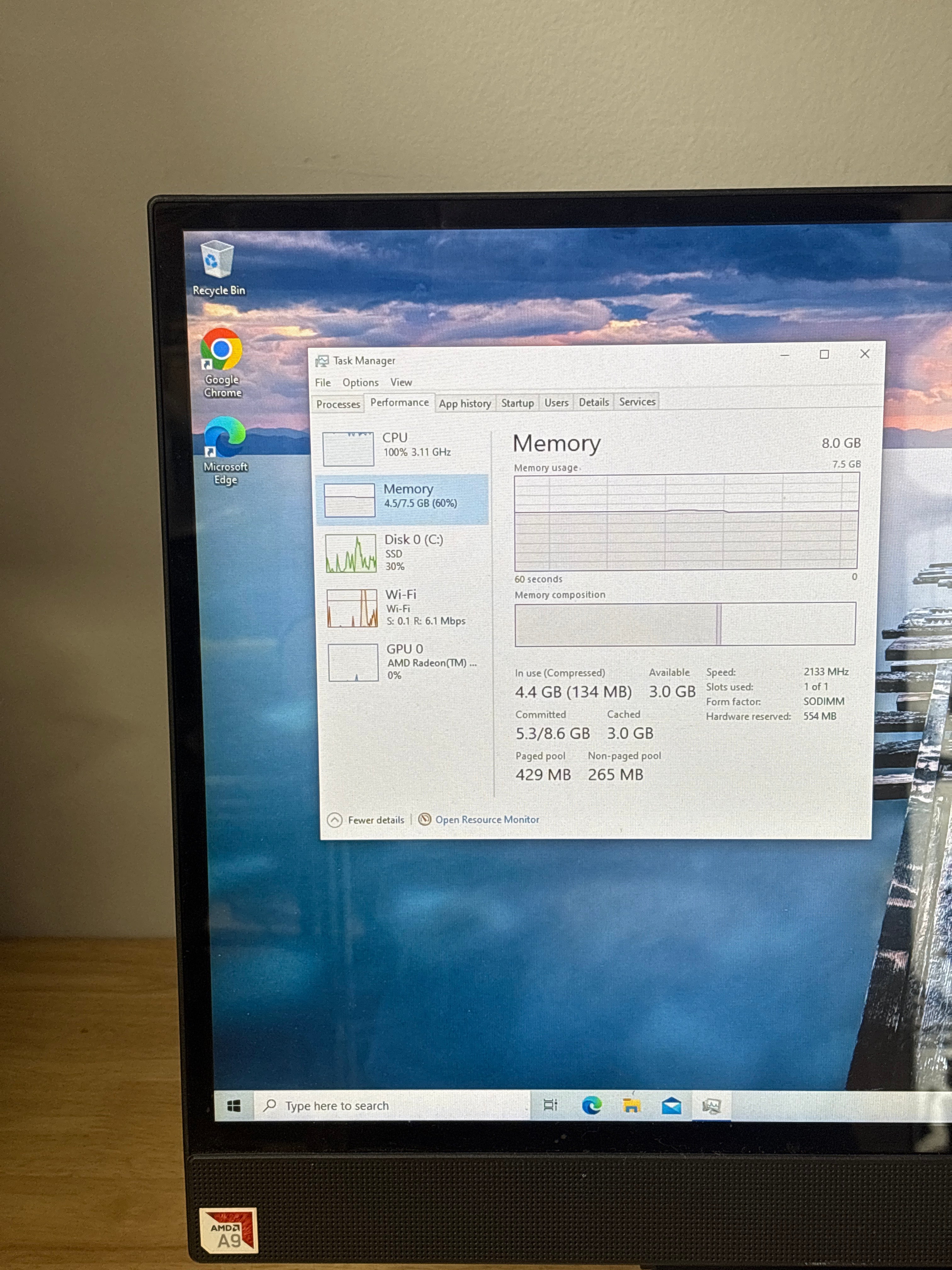Image resolution: width=952 pixels, height=1270 pixels.
Task: Open the File menu
Action: [322, 382]
